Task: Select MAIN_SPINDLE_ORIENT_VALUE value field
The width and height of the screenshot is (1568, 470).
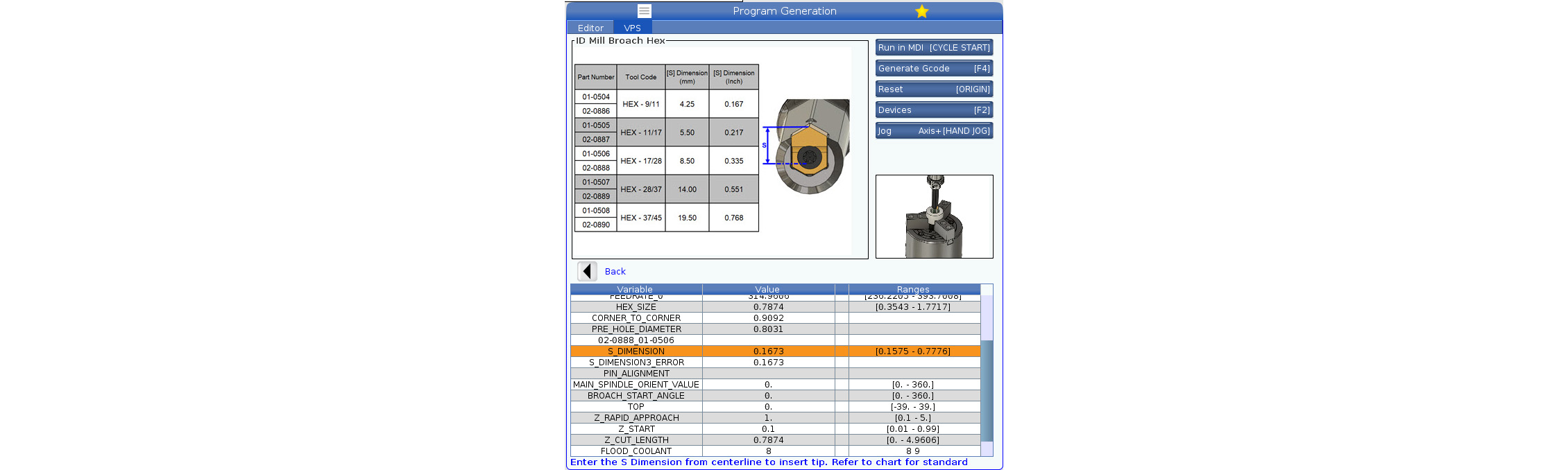Action: pos(768,384)
